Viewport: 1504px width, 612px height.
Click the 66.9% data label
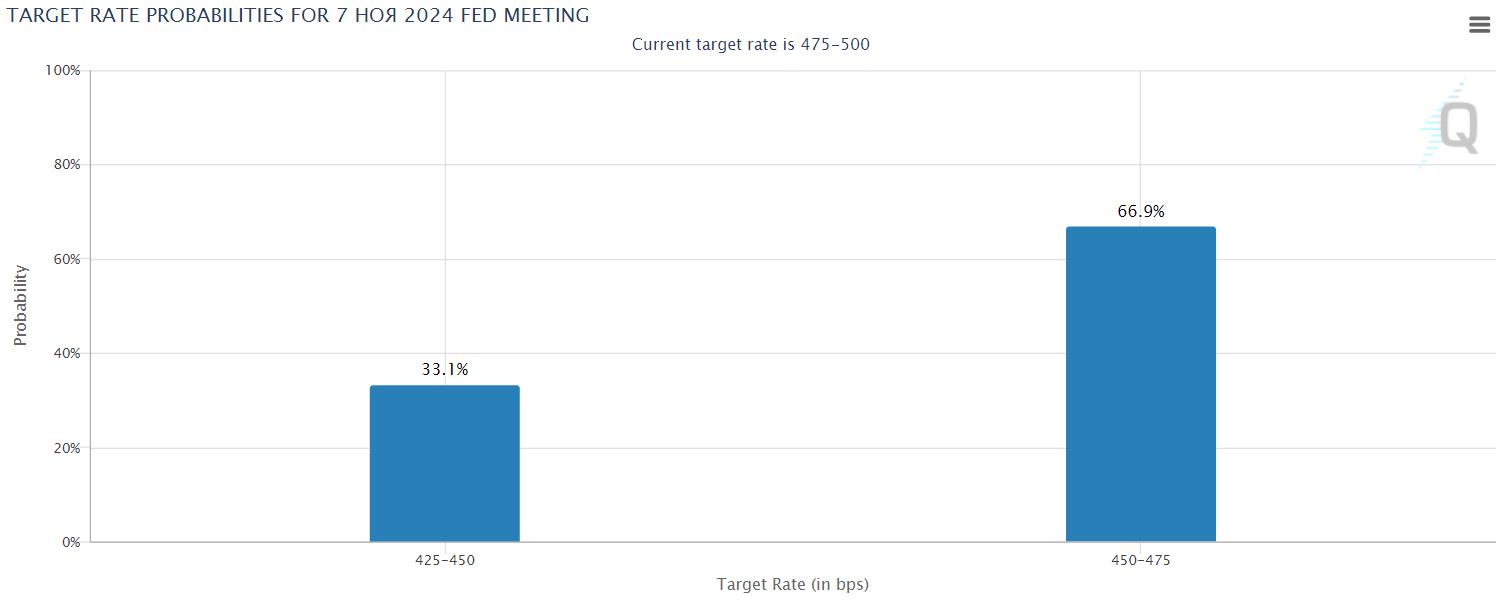coord(1141,211)
